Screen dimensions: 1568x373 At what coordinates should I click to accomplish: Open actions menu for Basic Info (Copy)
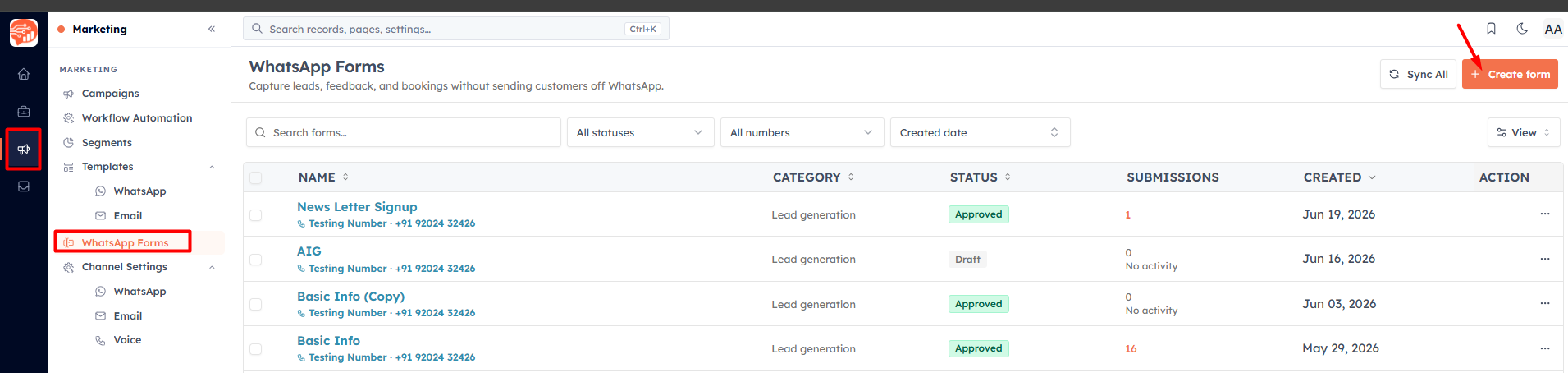[1545, 303]
